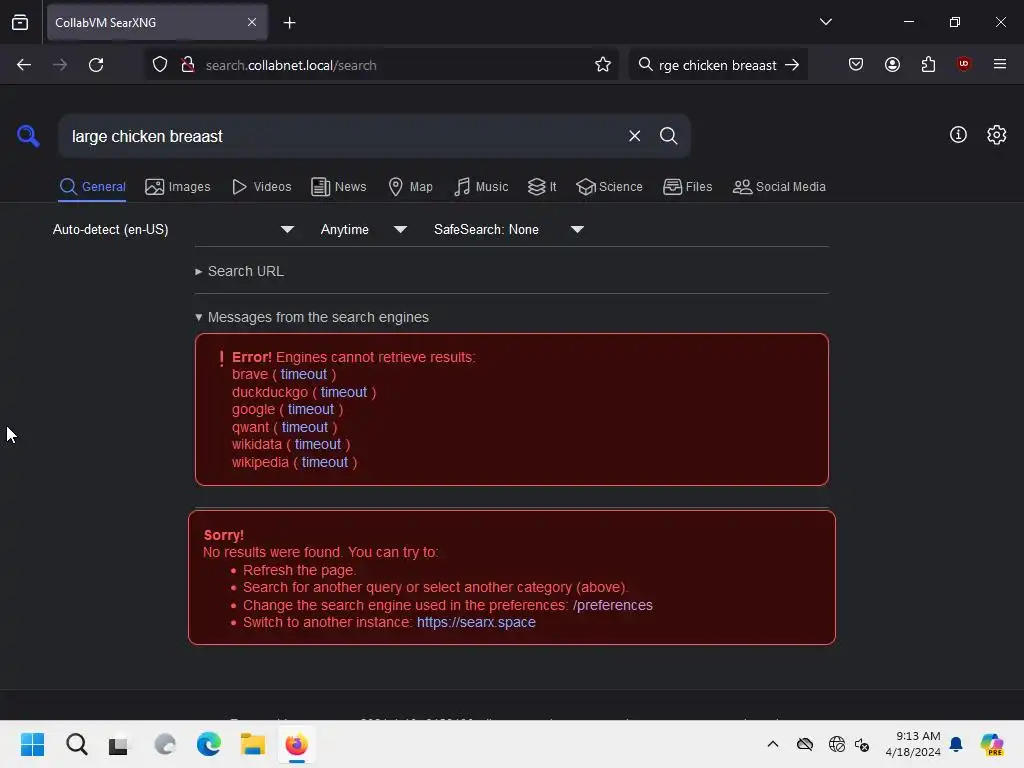Click the duckduckgo timeout link

coord(344,392)
